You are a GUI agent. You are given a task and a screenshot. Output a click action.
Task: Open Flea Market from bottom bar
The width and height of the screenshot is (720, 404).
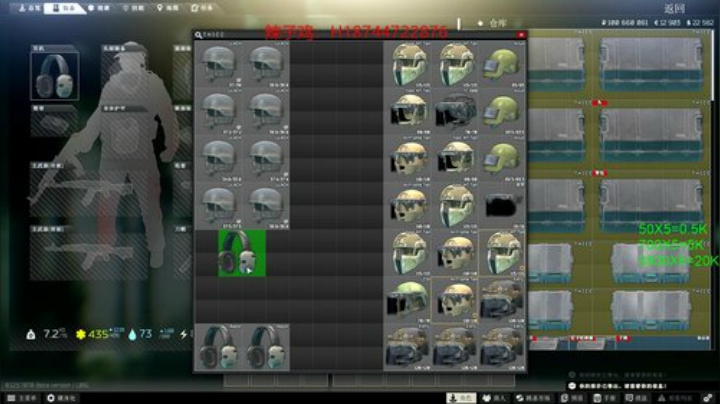[x=533, y=398]
